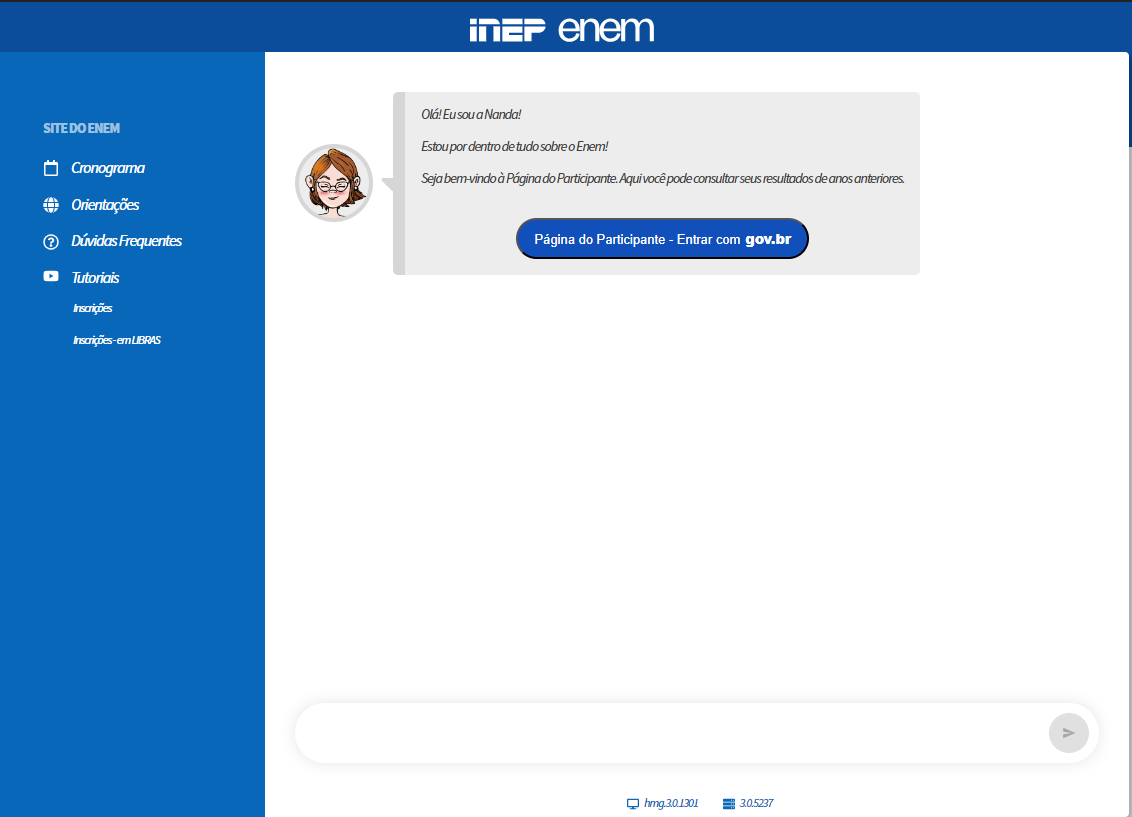The width and height of the screenshot is (1132, 817).
Task: Go to Orientações in the sidebar
Action: click(x=105, y=205)
